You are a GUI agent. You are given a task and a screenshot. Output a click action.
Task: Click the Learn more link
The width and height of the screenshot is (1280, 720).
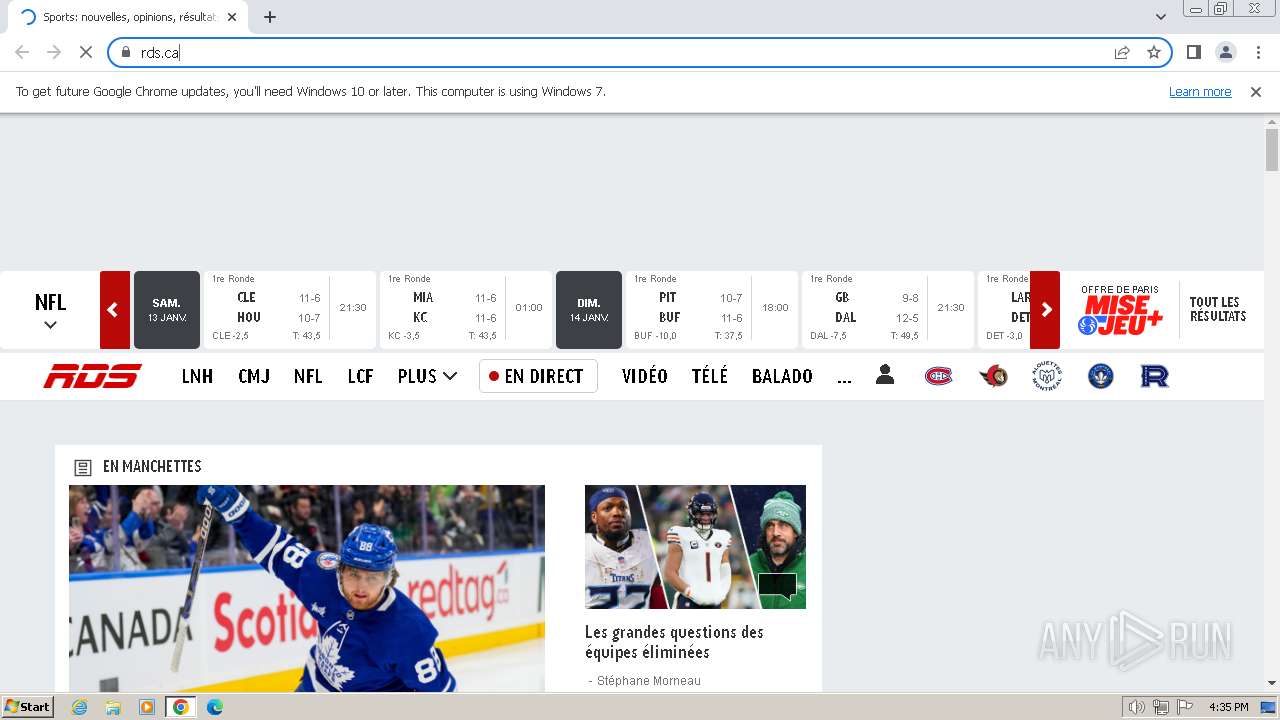coord(1200,92)
